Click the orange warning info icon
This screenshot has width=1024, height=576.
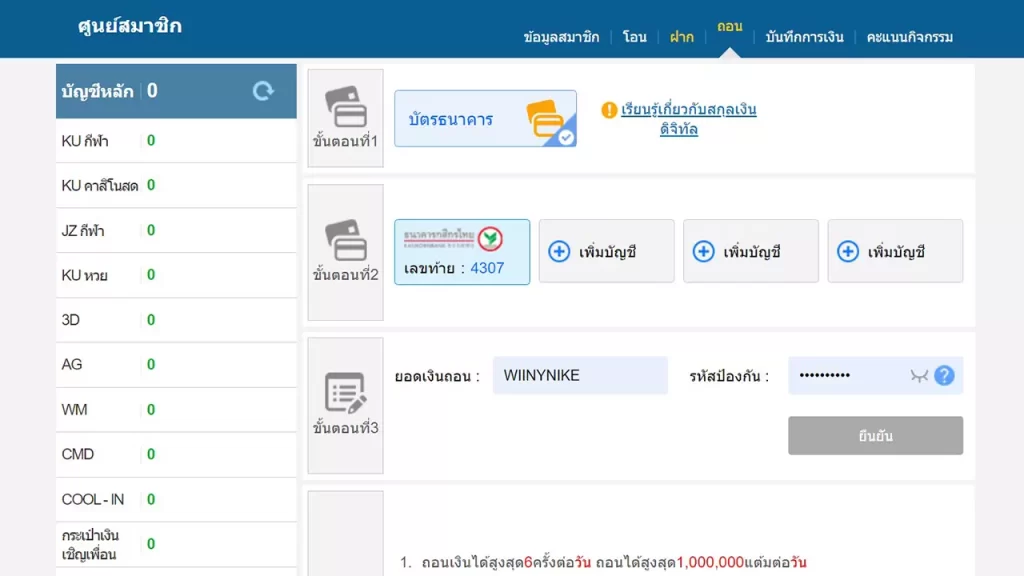pos(609,110)
